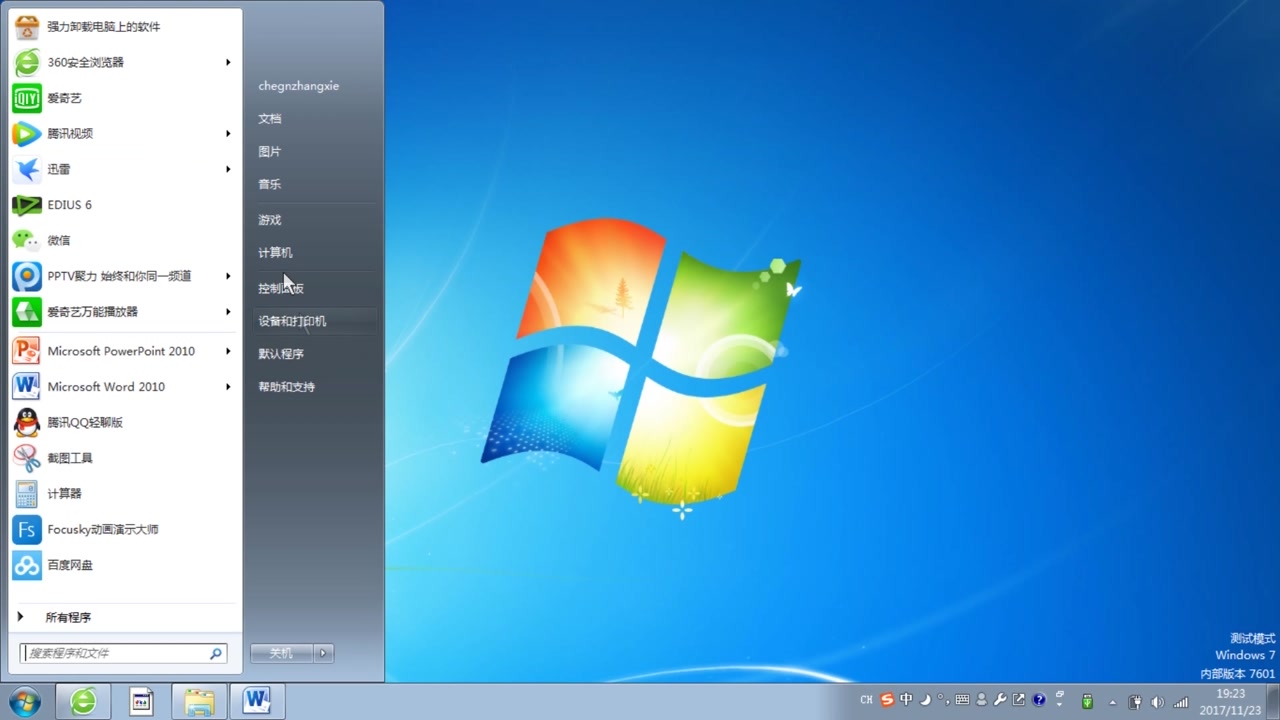The height and width of the screenshot is (720, 1280).
Task: Expand 腾讯视频 submenu arrow
Action: [228, 133]
